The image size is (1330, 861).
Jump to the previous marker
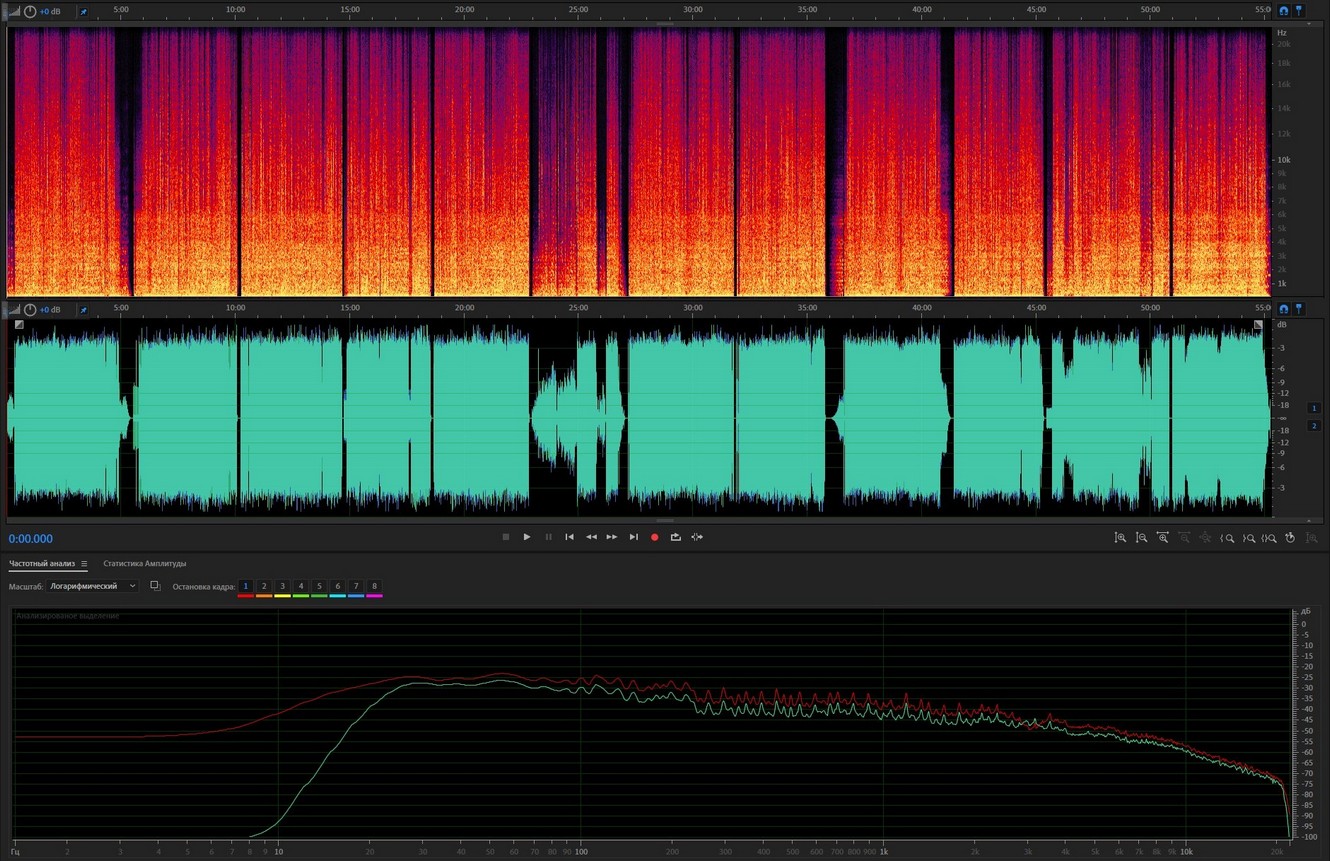click(x=569, y=537)
